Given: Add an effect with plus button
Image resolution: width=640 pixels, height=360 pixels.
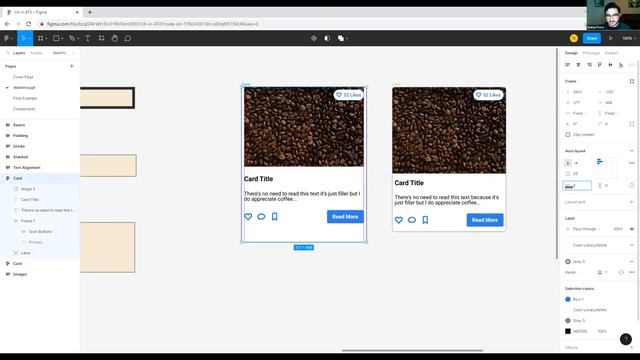Looking at the screenshot, I should tap(632, 348).
